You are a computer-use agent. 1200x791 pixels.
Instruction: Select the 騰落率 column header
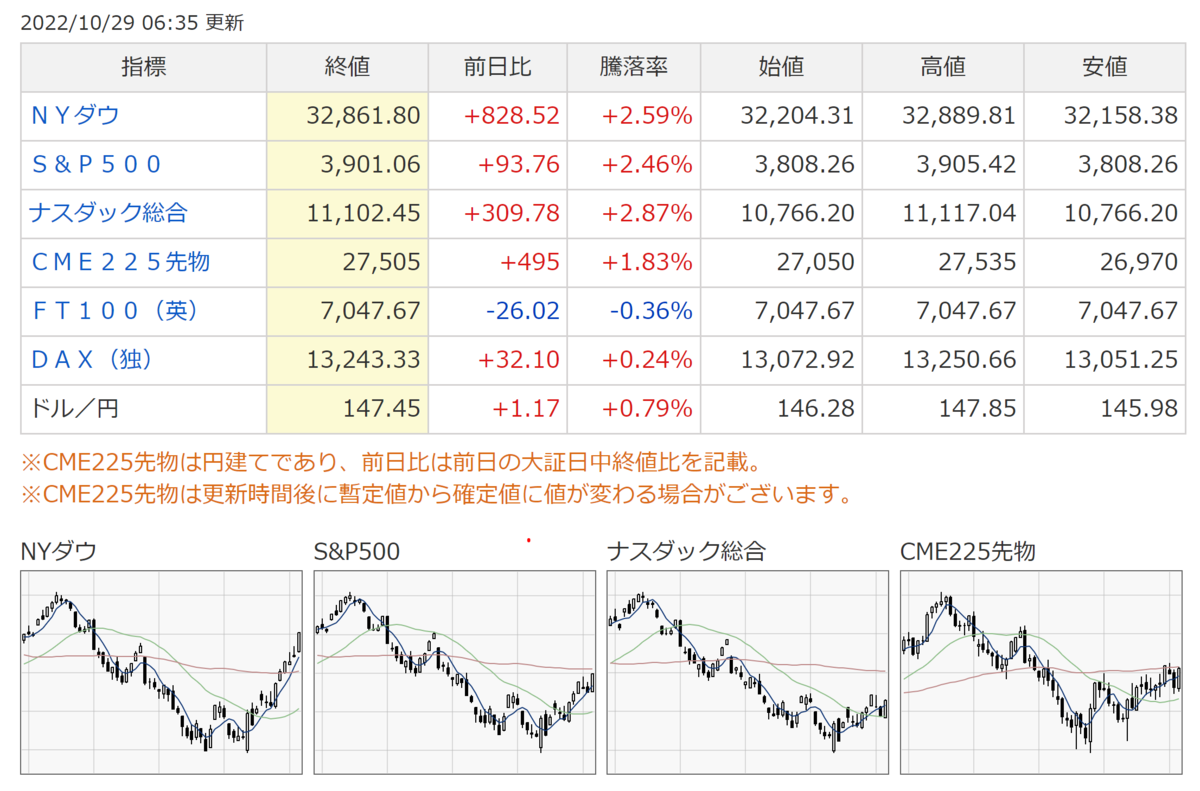634,67
